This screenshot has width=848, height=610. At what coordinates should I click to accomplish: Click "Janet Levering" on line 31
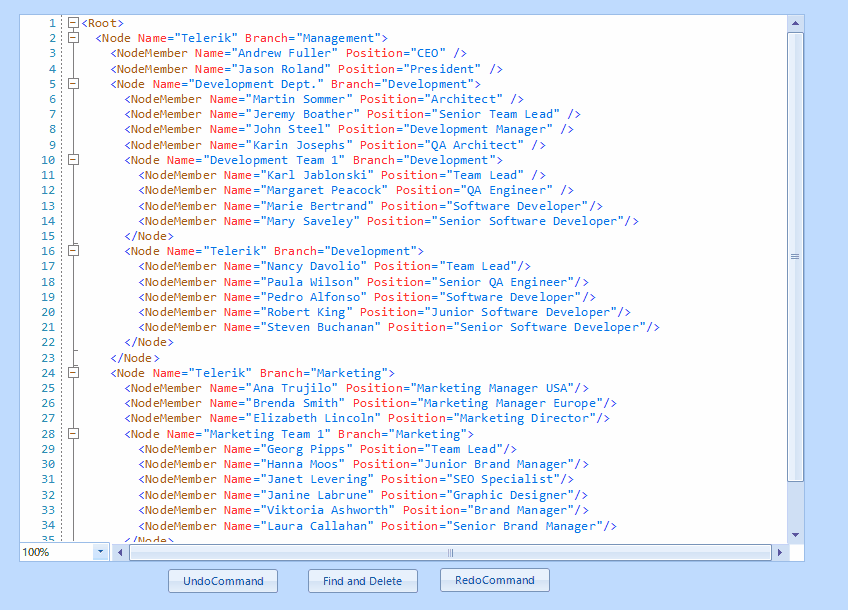click(317, 479)
